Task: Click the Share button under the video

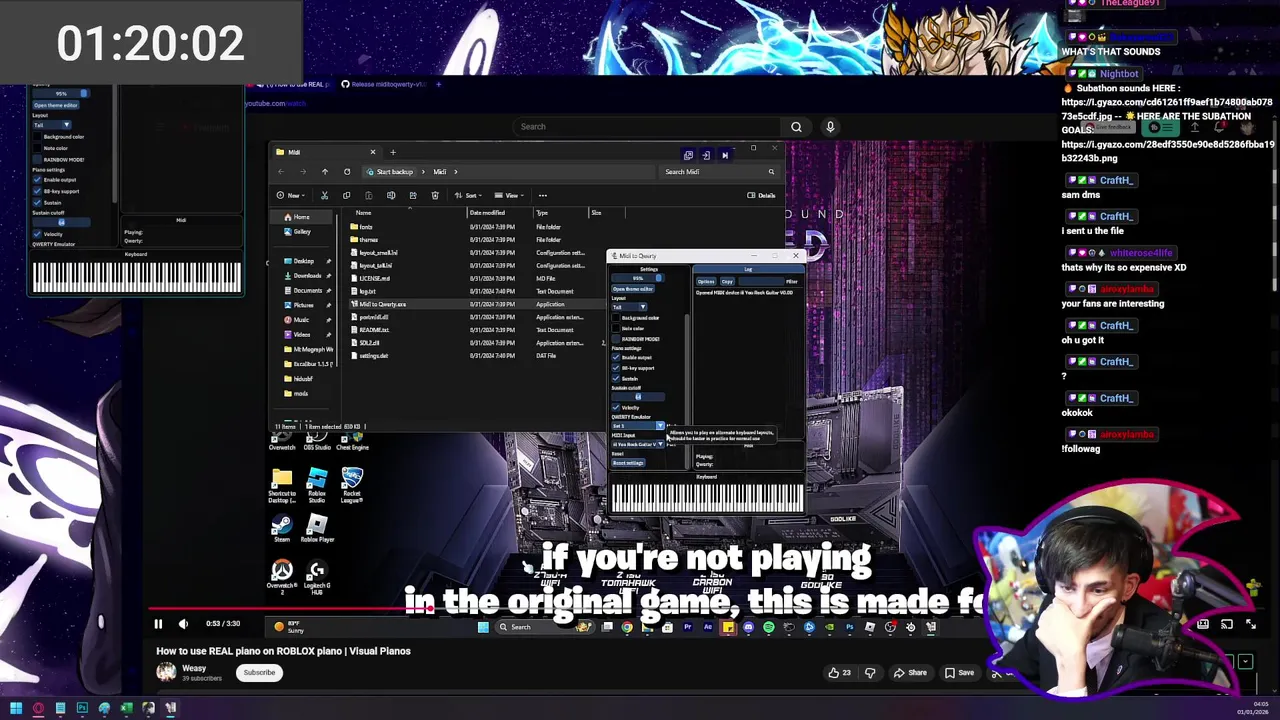Action: 910,673
